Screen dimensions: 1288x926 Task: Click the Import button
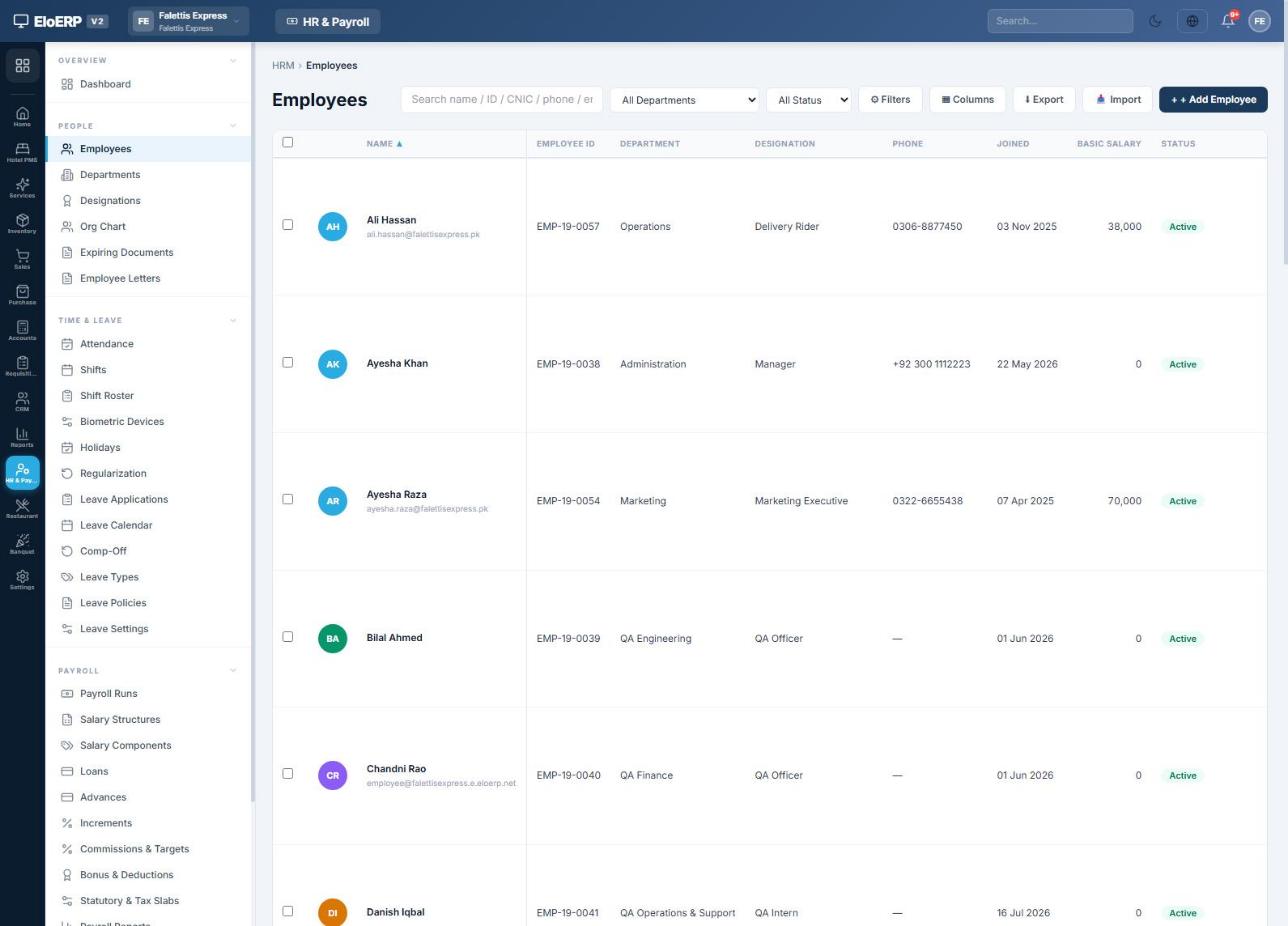click(1118, 100)
